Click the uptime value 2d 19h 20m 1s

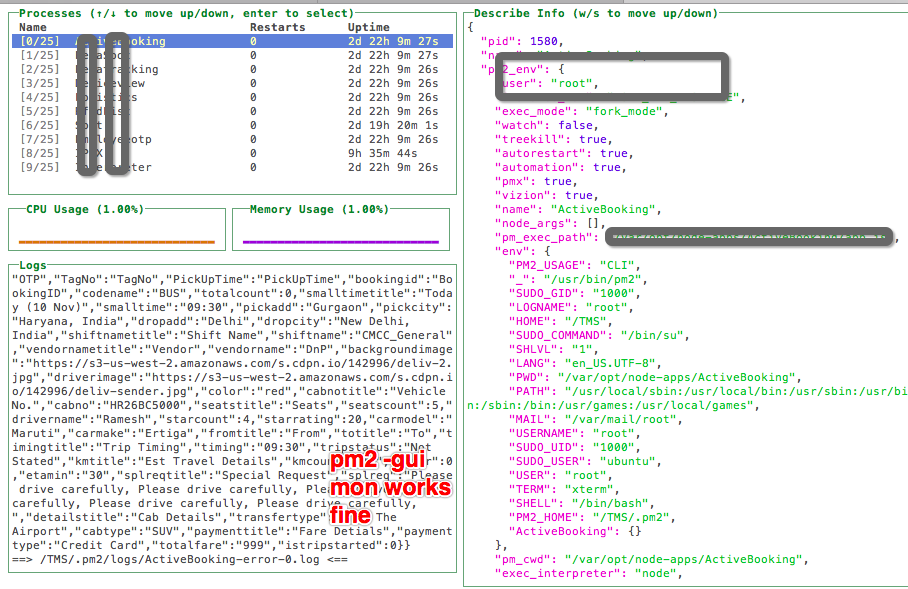pyautogui.click(x=393, y=125)
